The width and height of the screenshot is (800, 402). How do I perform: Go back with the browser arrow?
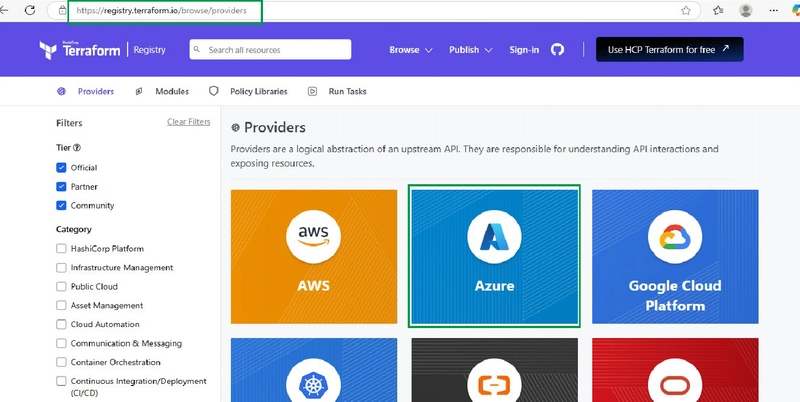(4, 10)
